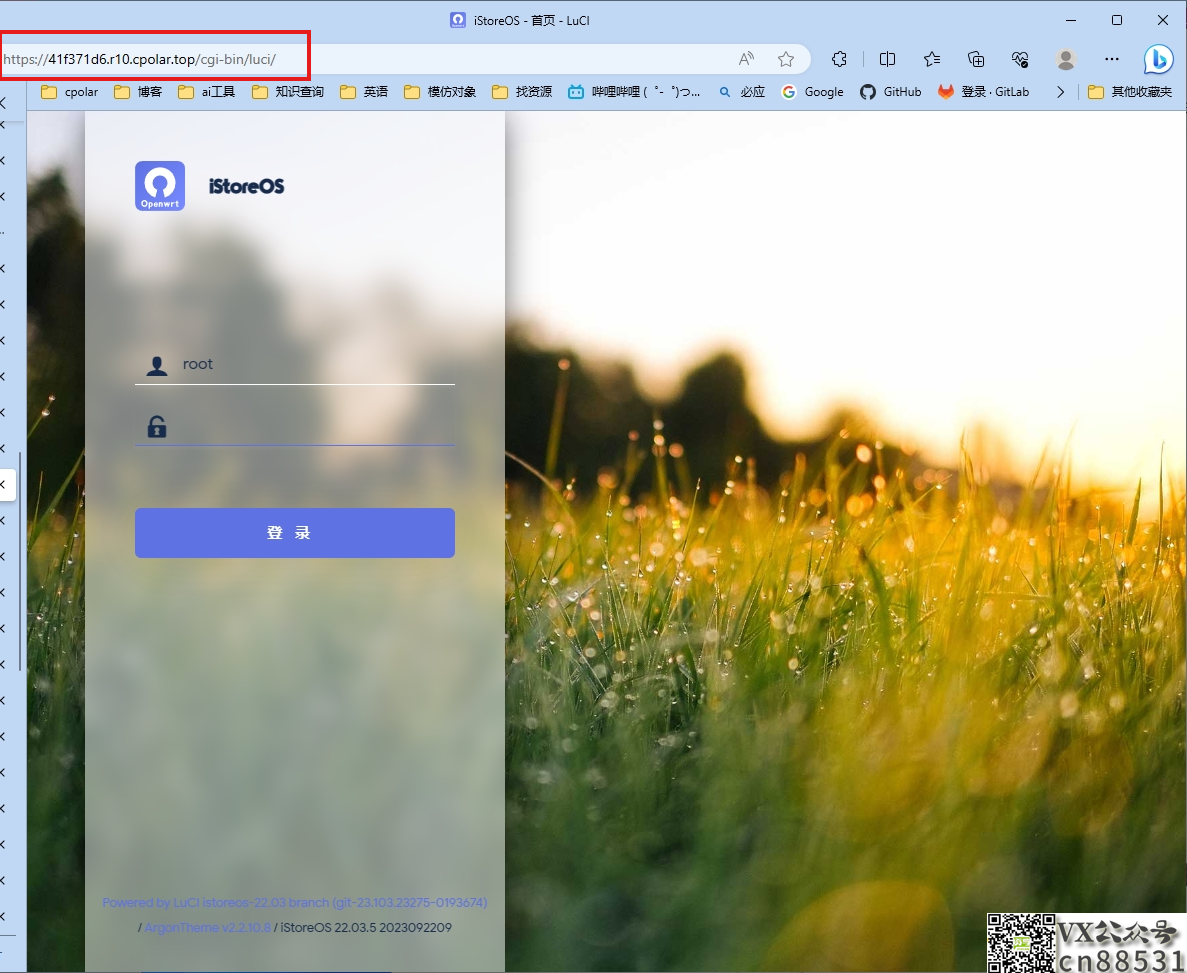
Task: Open the 模仿对象 bookmarks folder
Action: tap(440, 92)
